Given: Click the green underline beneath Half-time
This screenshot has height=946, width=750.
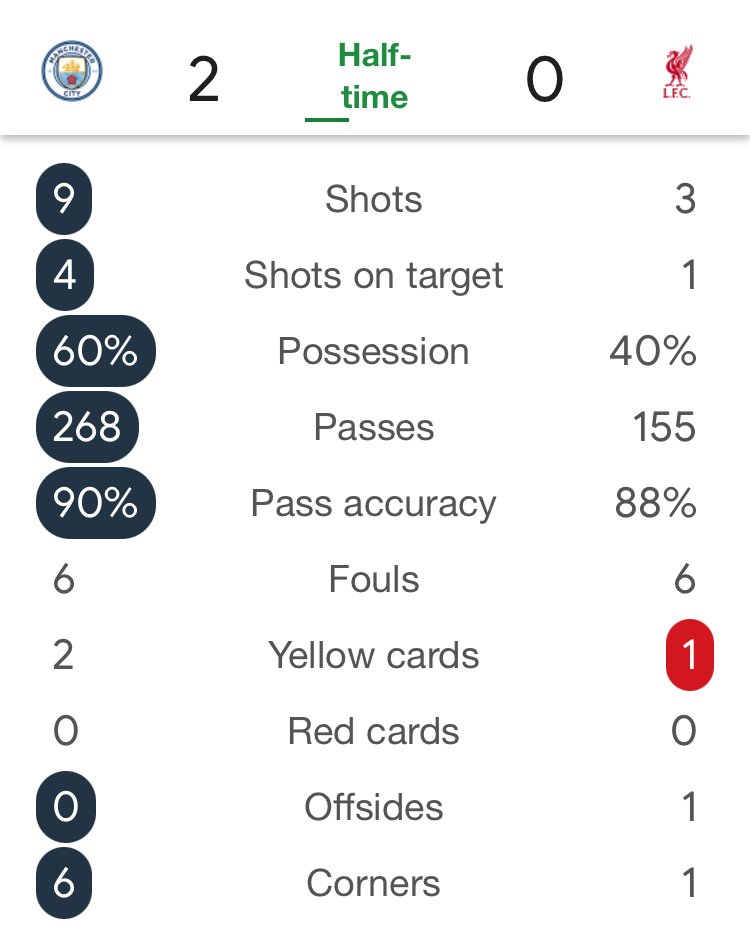Looking at the screenshot, I should pos(326,120).
